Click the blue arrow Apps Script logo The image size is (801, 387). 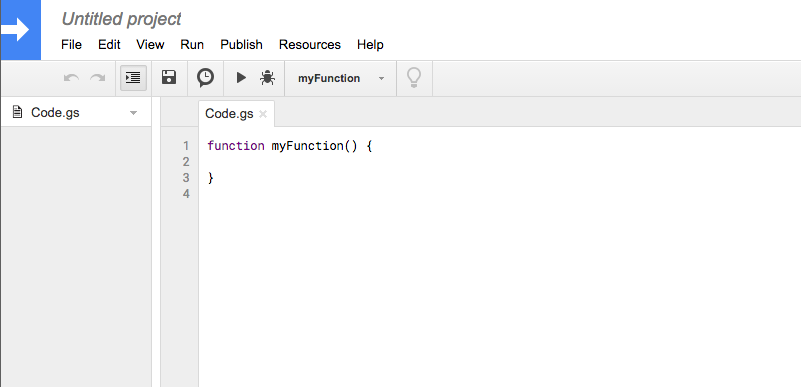point(20,30)
